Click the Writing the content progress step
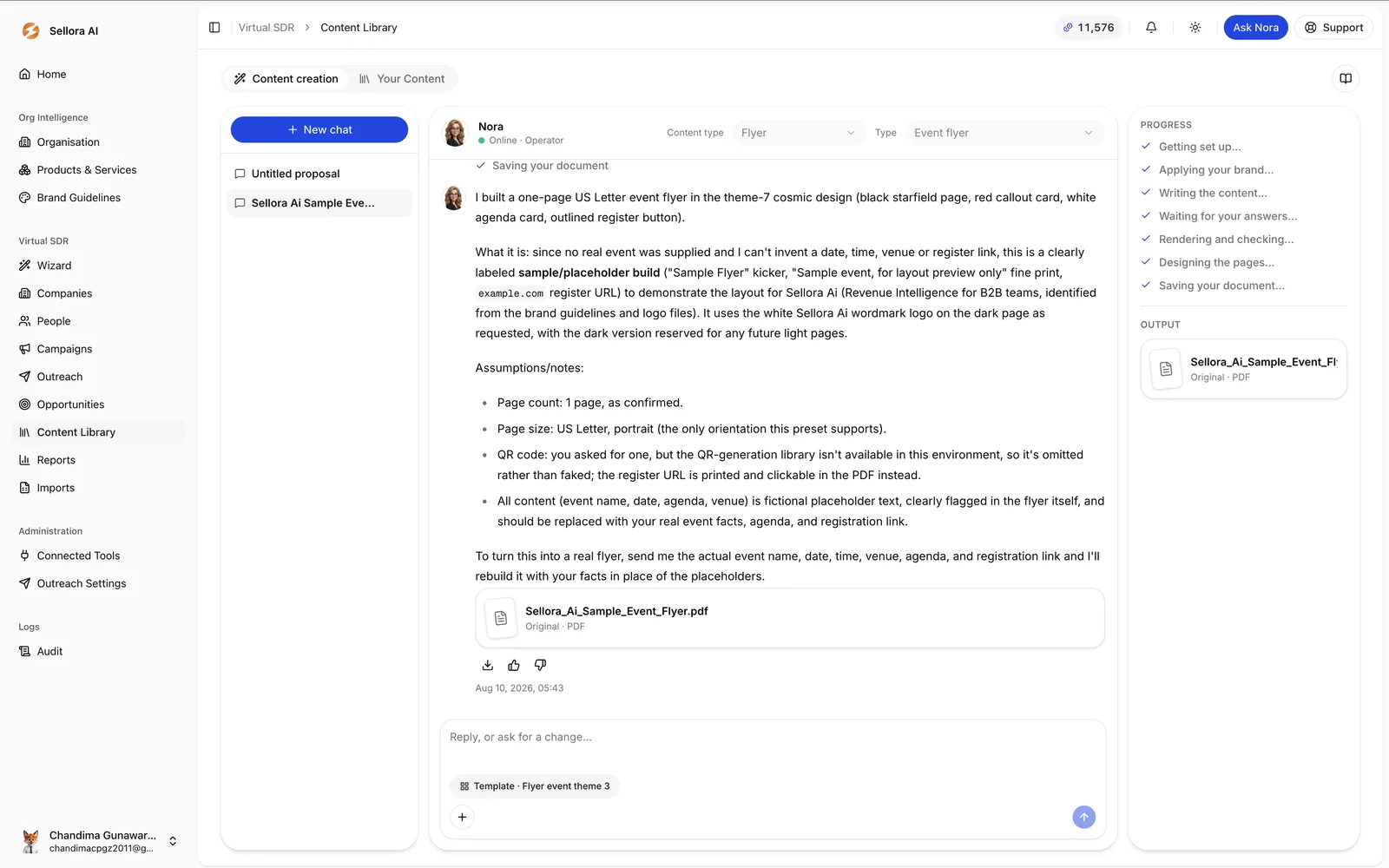 [x=1213, y=193]
